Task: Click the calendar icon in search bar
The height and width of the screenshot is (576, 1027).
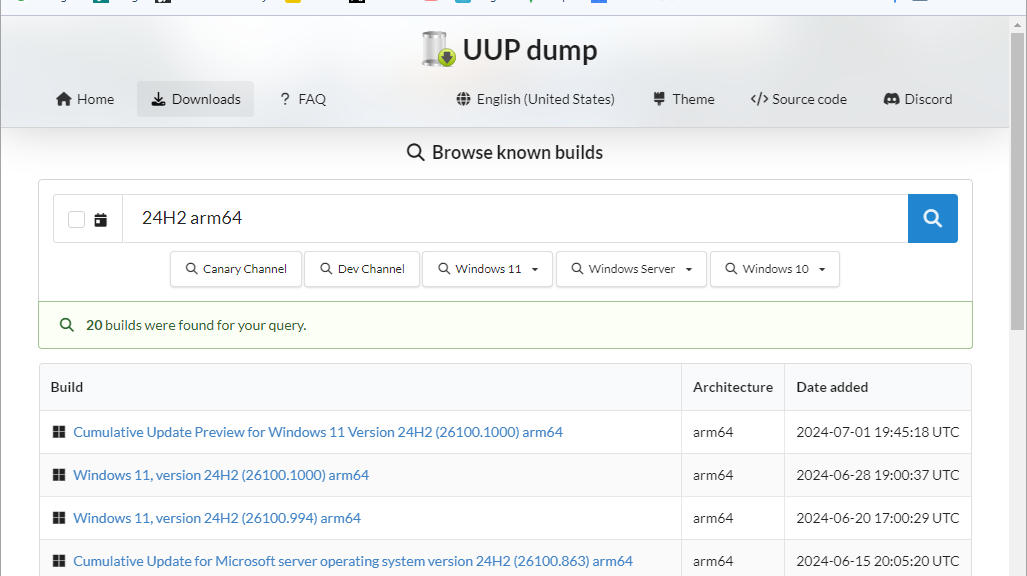Action: coord(100,220)
